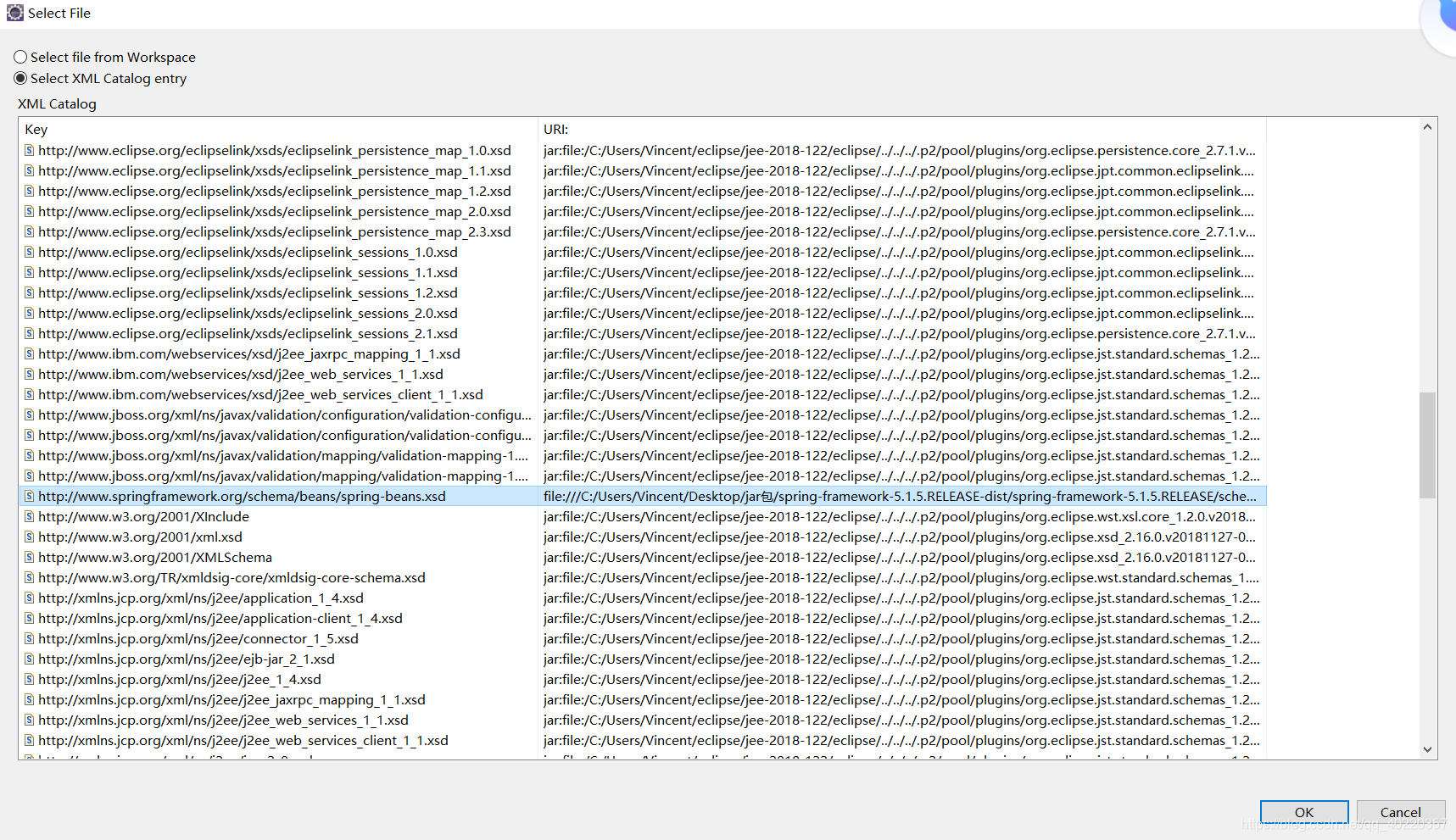
Task: Select the 'Select XML Catalog entry' radio button
Action: pyautogui.click(x=20, y=78)
